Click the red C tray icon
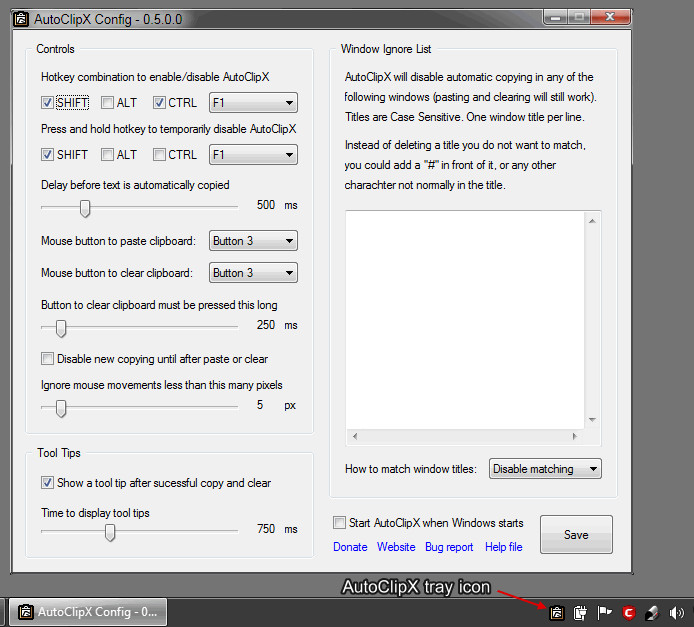 click(x=628, y=612)
